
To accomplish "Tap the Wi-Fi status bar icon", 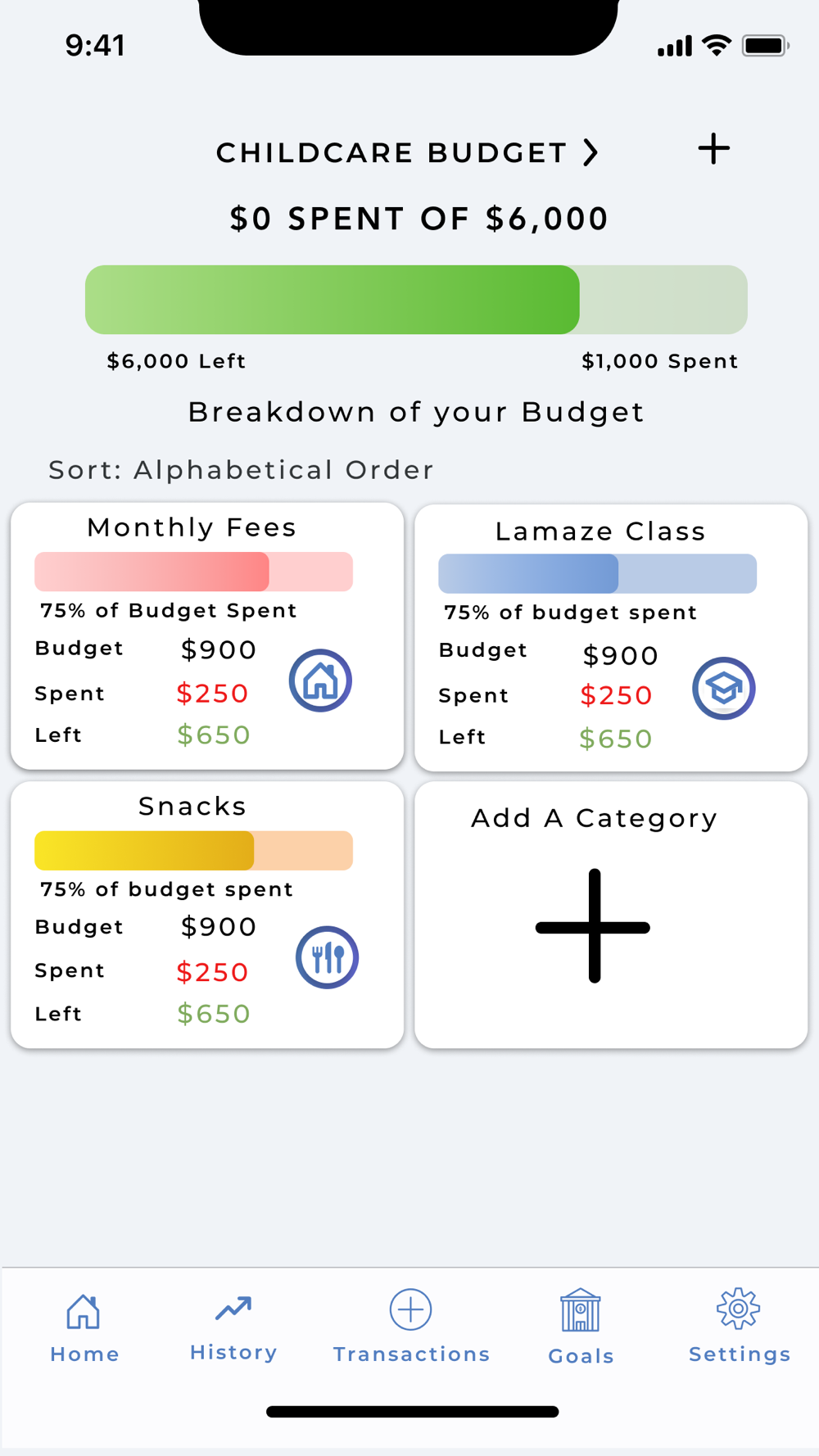I will pyautogui.click(x=717, y=46).
